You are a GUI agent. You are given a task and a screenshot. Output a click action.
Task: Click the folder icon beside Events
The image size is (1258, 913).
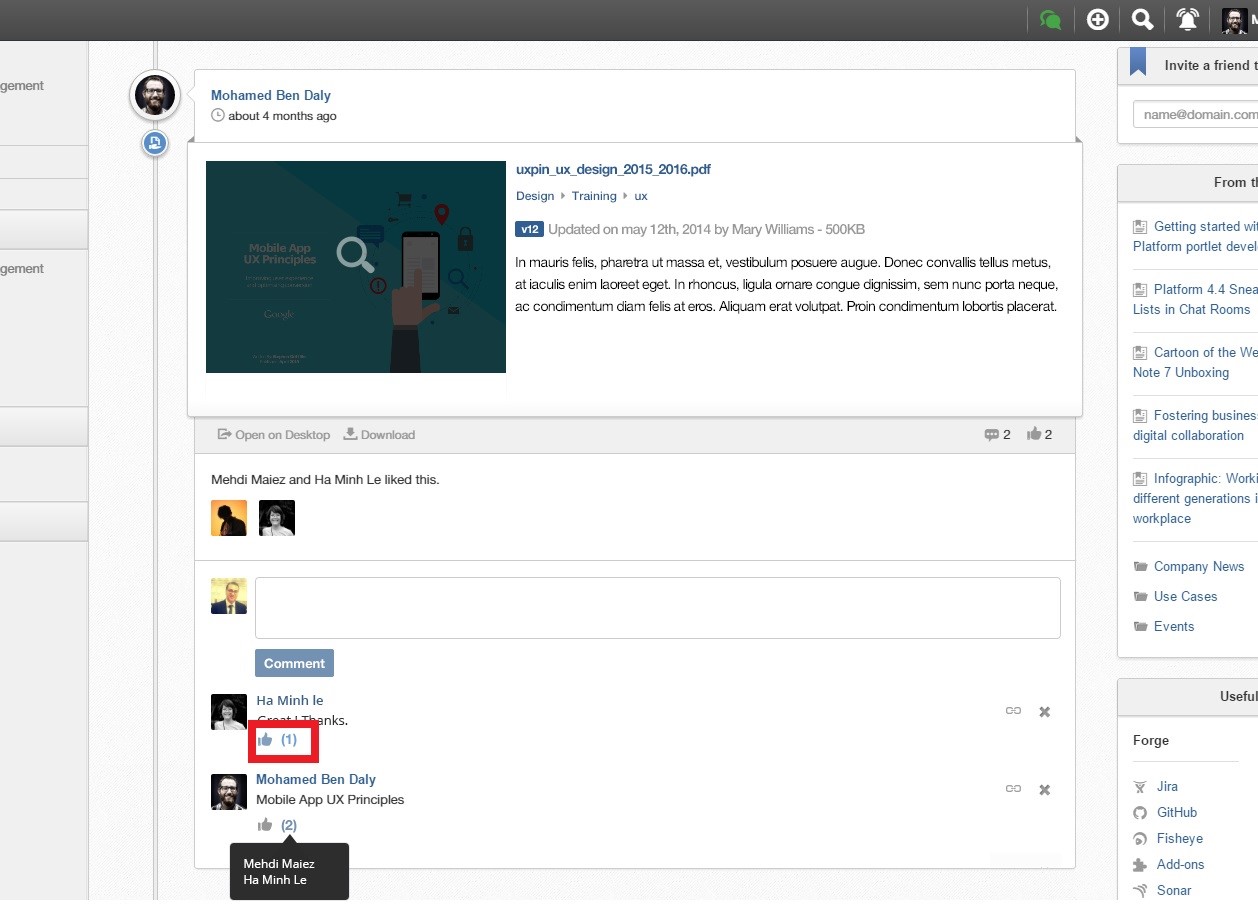coord(1140,627)
